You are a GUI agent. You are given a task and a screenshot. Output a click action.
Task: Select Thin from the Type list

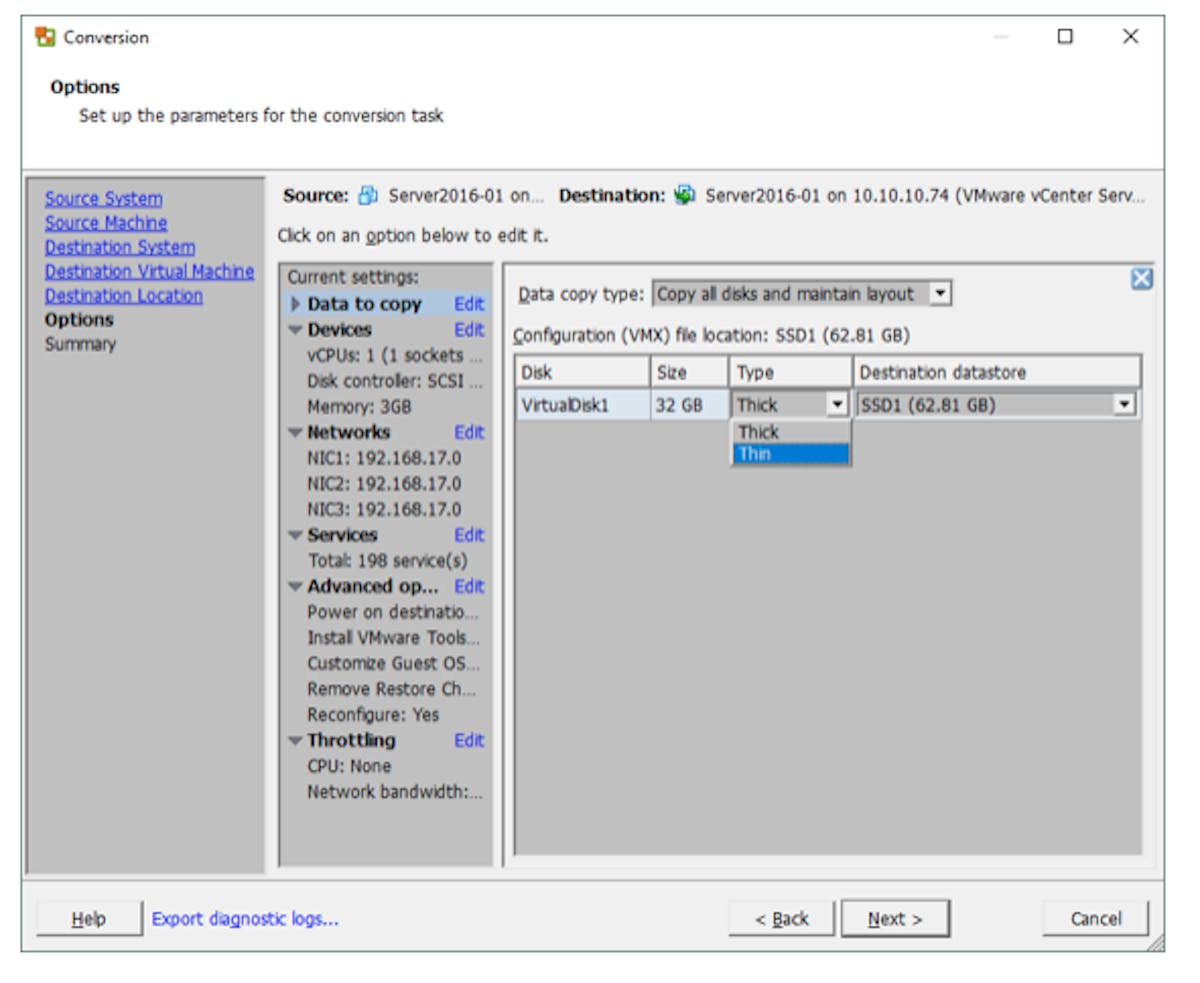coord(790,454)
